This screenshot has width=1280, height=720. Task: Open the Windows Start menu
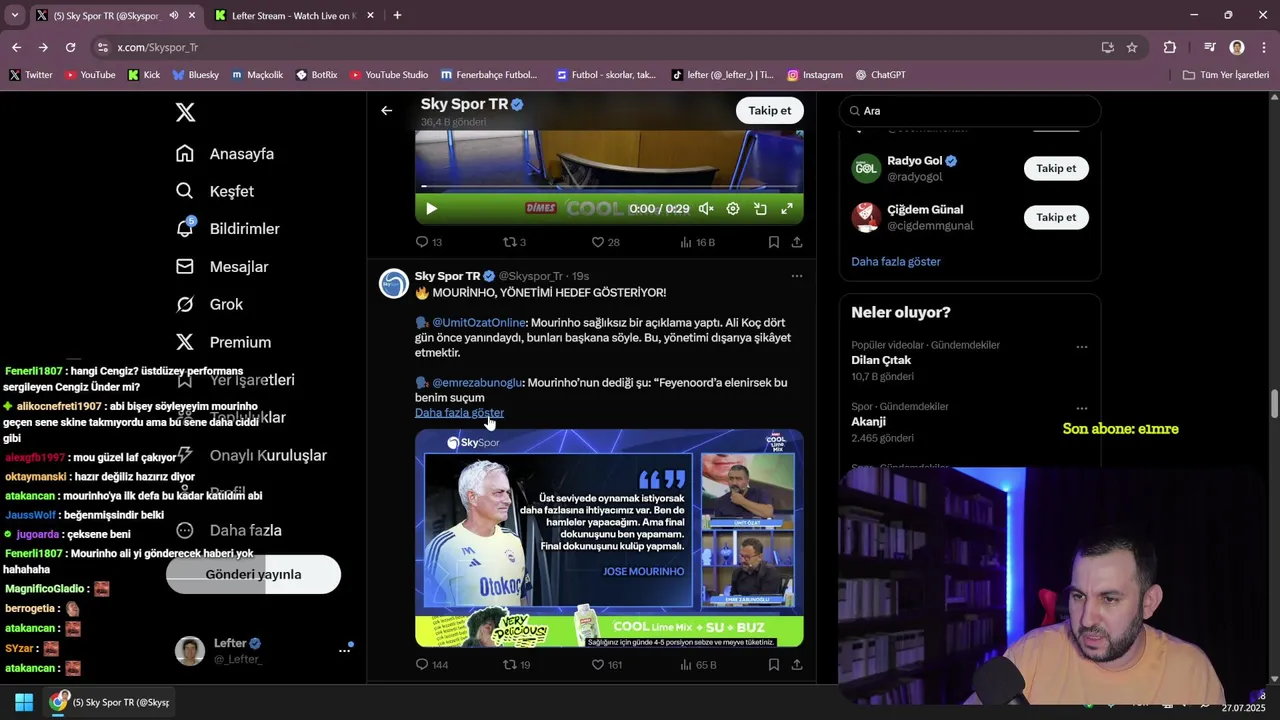(24, 702)
